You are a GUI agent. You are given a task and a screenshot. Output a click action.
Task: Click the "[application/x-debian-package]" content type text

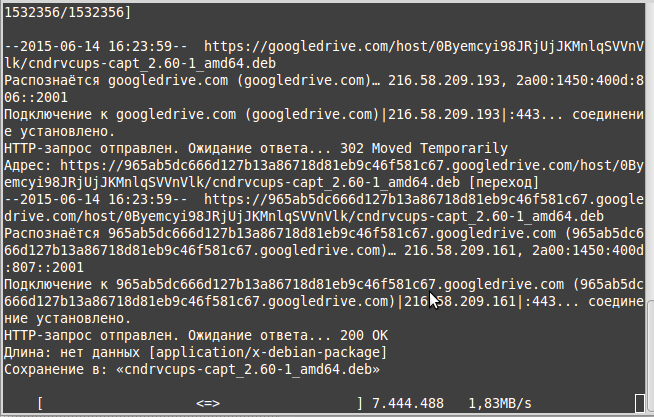point(268,352)
